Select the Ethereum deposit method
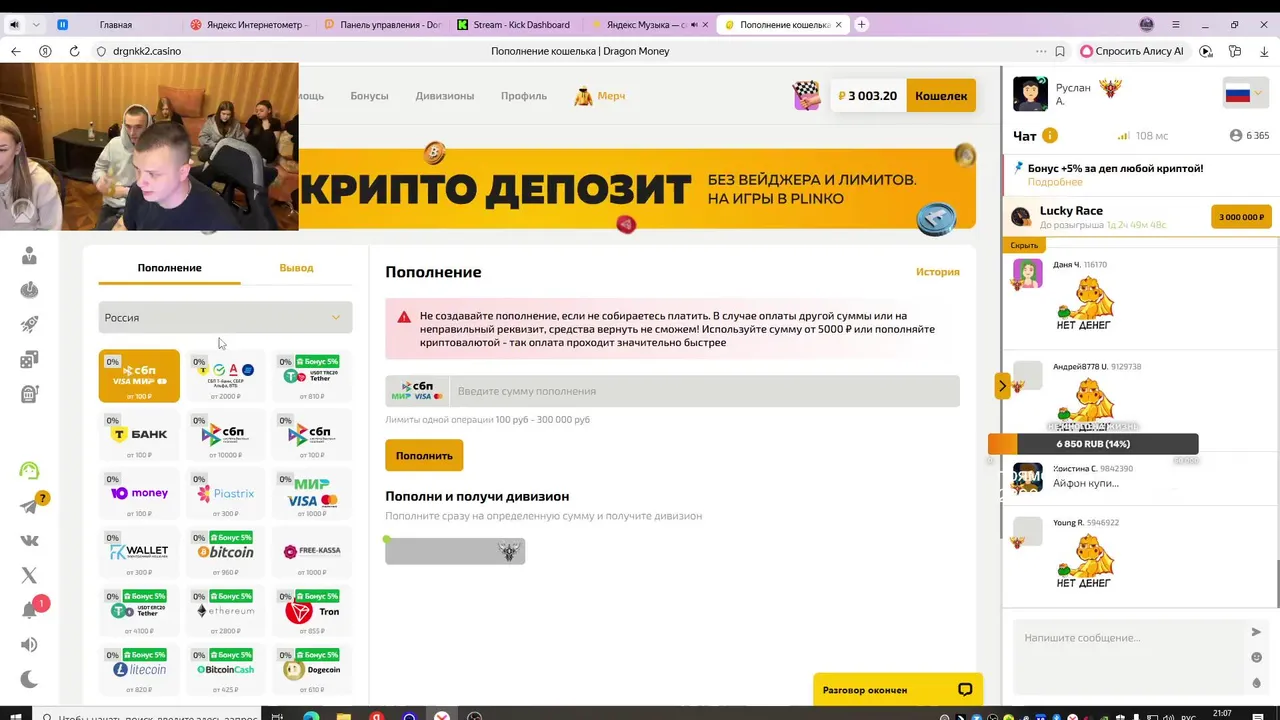1280x720 pixels. pos(226,611)
